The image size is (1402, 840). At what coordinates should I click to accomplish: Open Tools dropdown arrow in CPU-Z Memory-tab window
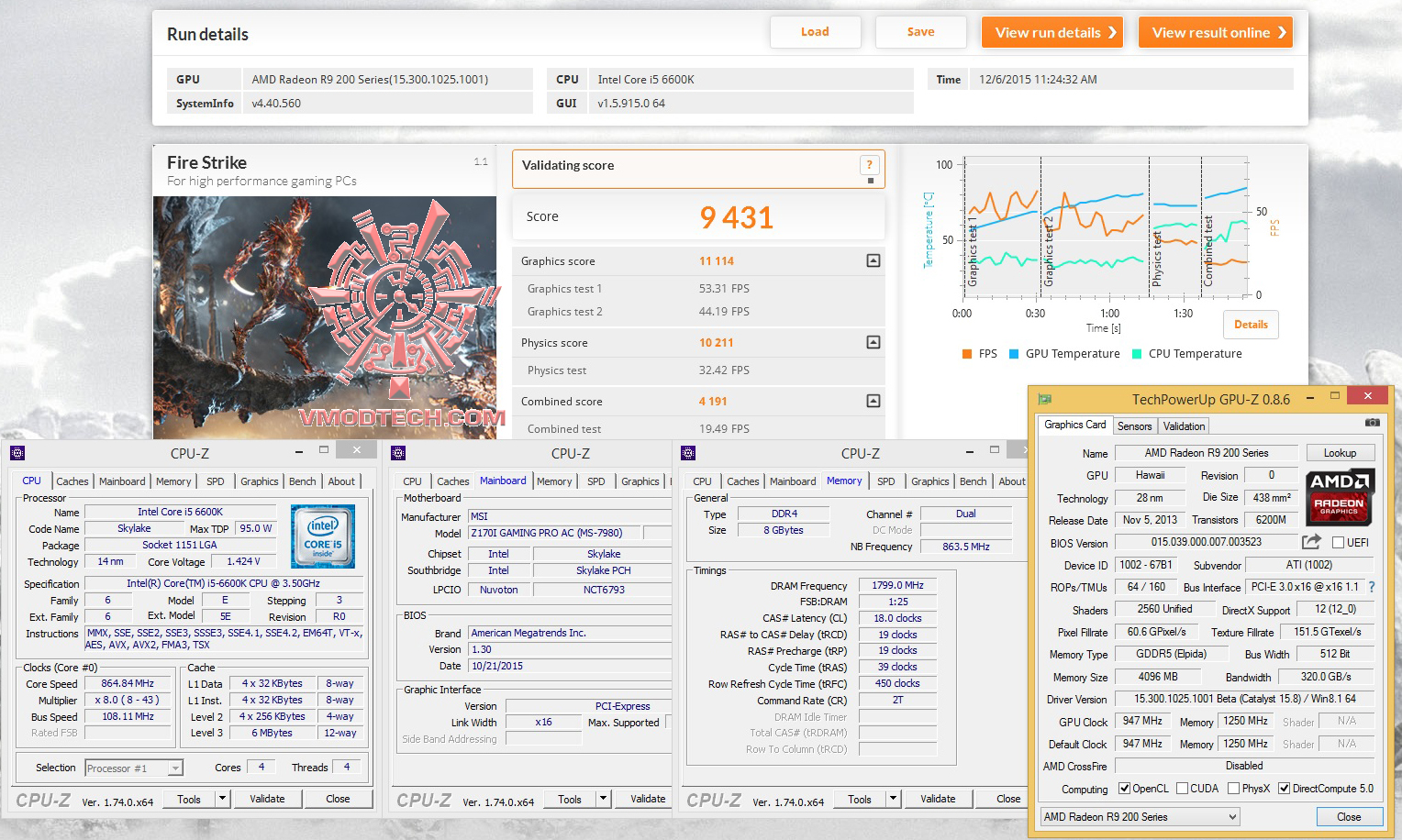[893, 799]
